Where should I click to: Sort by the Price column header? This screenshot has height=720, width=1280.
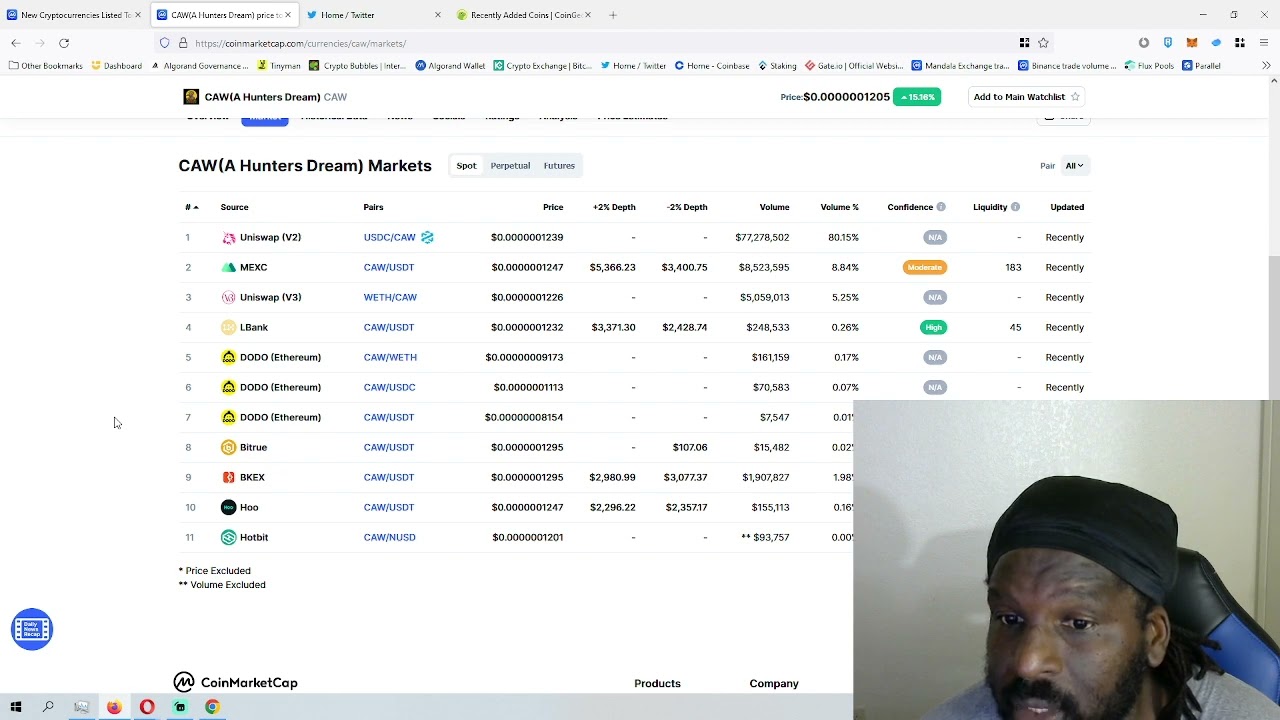pos(553,207)
